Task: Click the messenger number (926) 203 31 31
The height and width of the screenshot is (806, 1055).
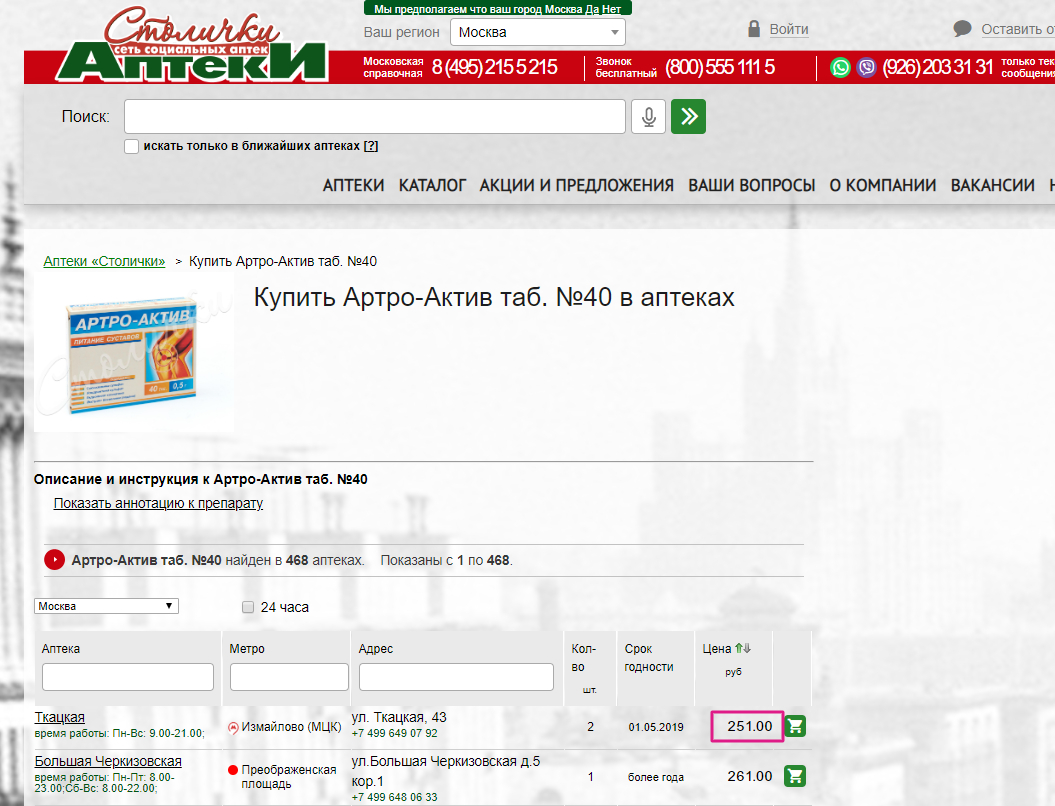Action: [x=937, y=67]
